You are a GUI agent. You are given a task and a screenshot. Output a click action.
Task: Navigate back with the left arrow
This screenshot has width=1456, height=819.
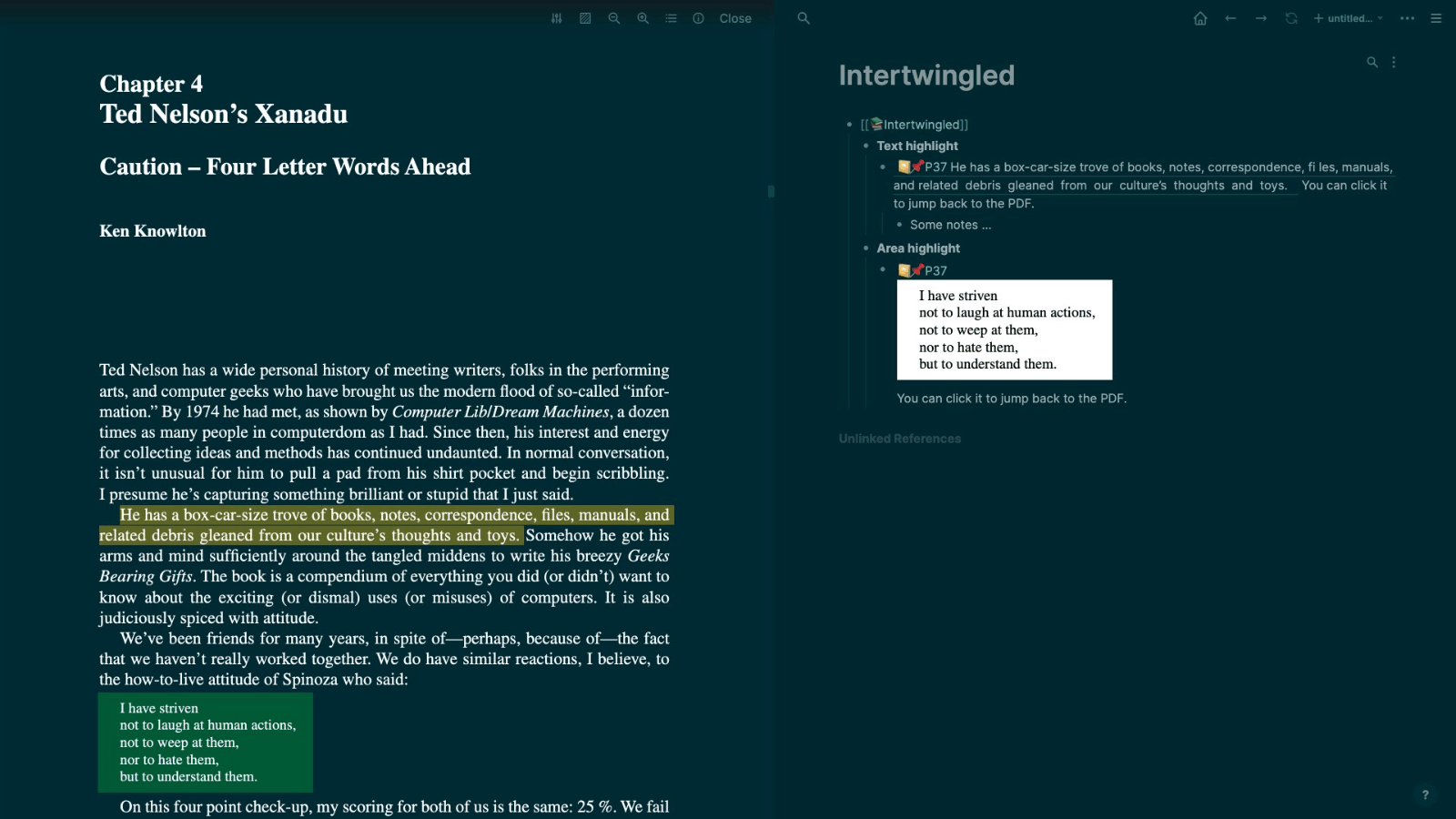coord(1230,18)
